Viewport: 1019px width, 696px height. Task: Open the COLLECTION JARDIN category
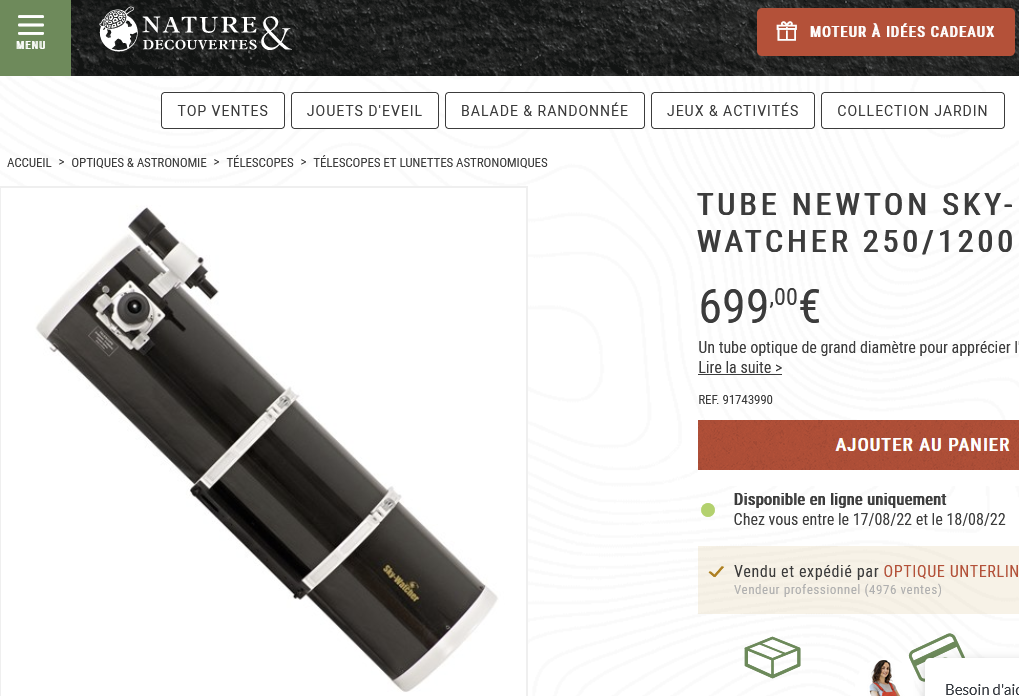(912, 110)
